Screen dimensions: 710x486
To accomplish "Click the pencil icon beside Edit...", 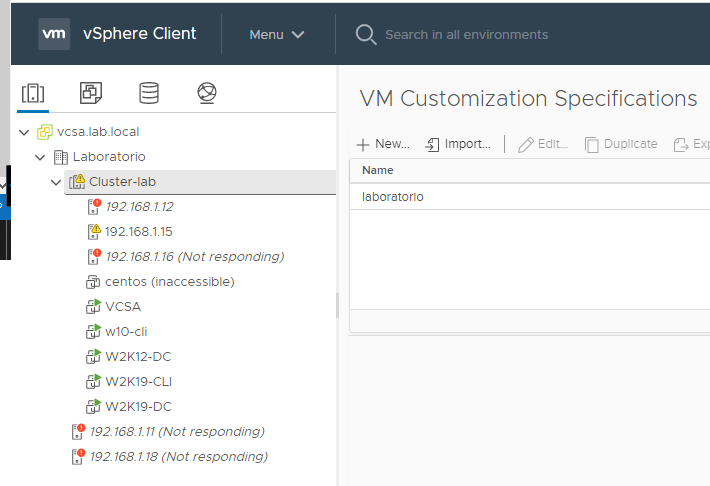I will [526, 145].
